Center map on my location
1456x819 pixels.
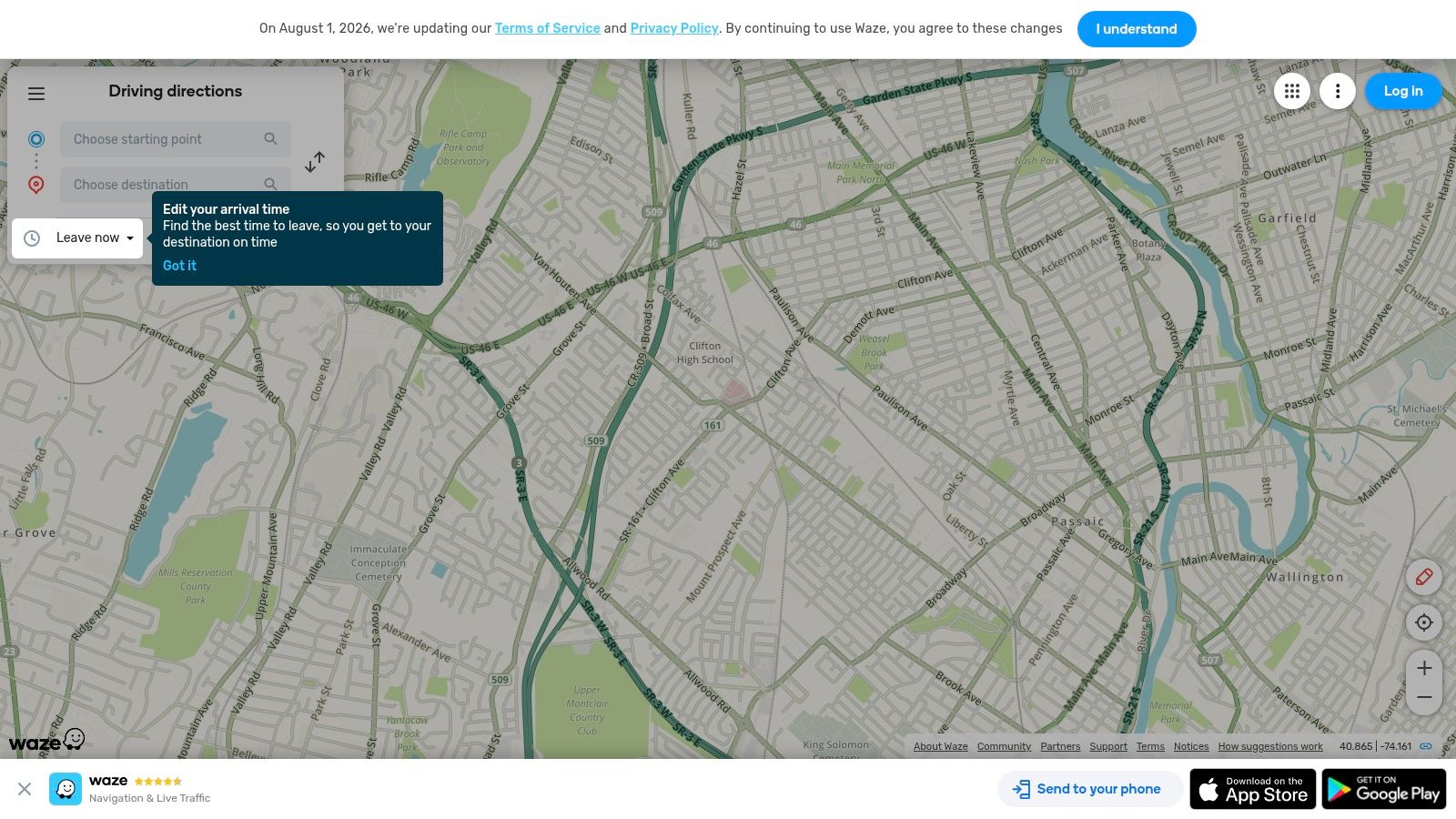click(1424, 622)
